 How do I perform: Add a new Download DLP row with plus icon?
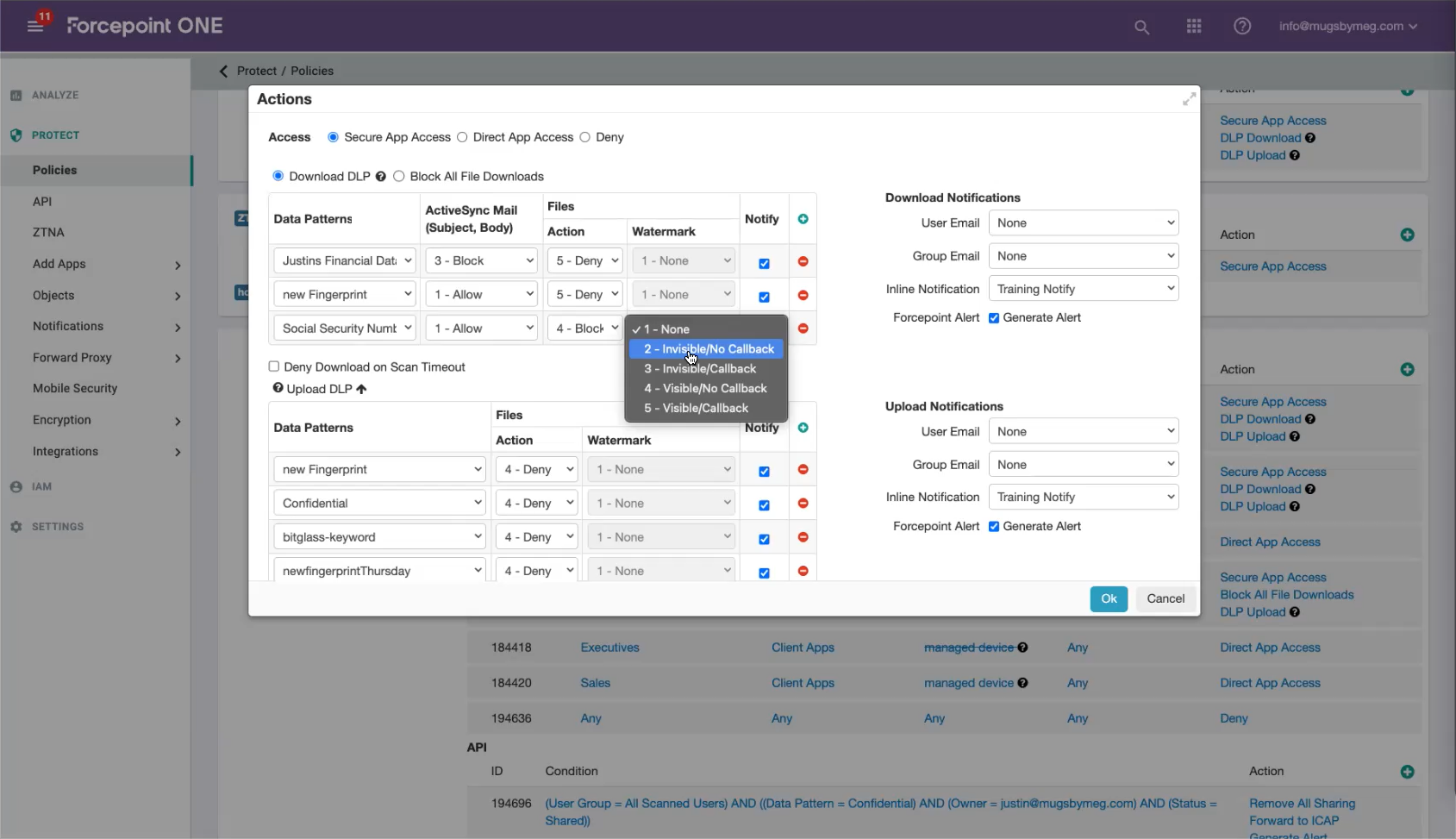(803, 219)
